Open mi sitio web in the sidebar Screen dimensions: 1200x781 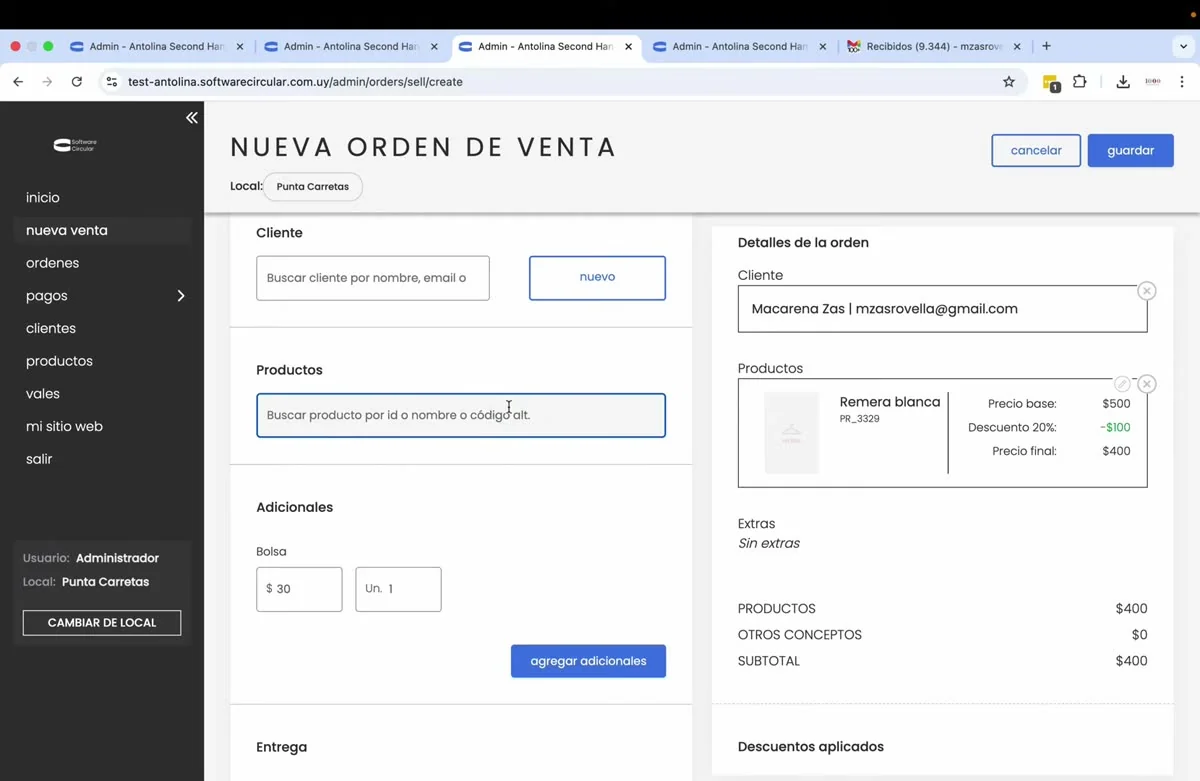(64, 426)
